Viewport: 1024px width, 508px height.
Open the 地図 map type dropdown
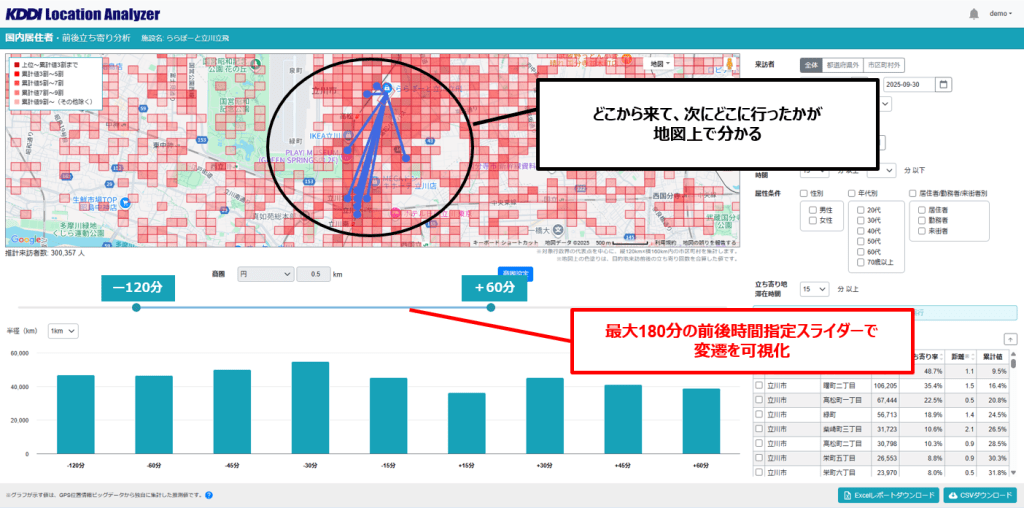660,64
